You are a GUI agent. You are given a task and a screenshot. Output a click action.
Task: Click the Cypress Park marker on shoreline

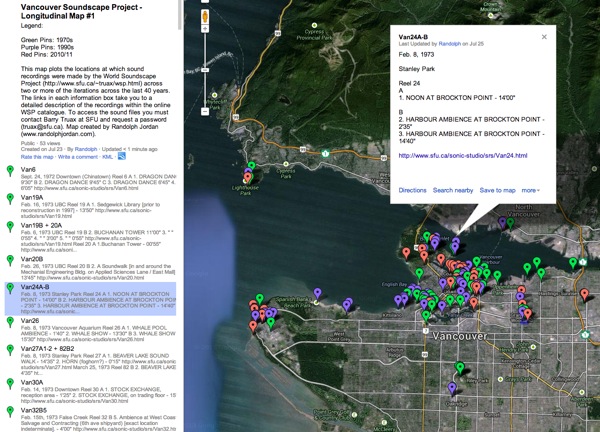click(286, 165)
